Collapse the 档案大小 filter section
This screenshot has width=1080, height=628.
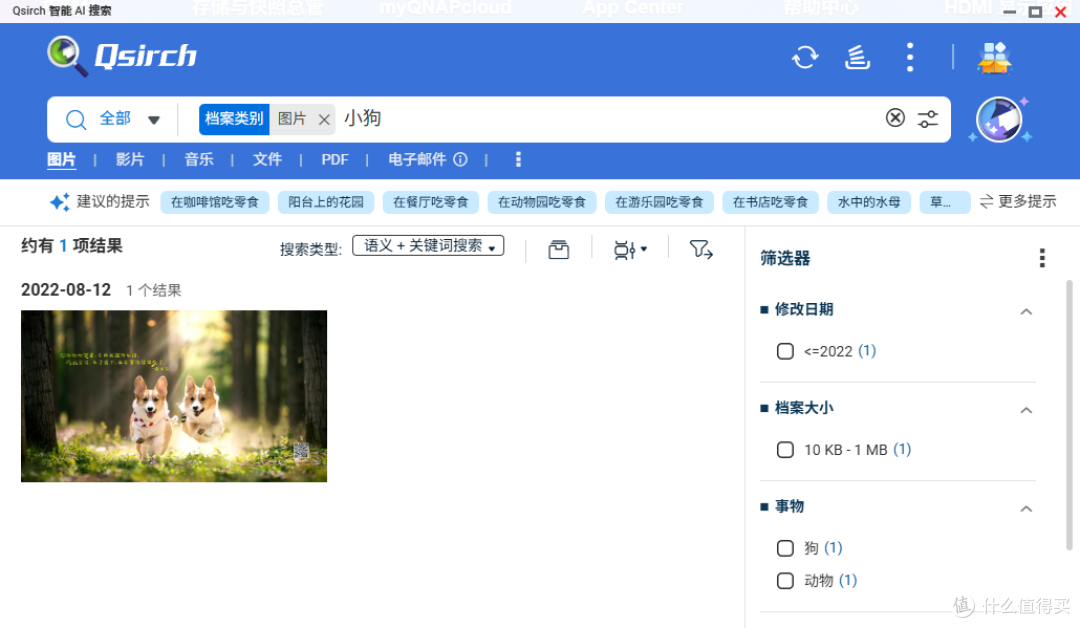pyautogui.click(x=1026, y=410)
